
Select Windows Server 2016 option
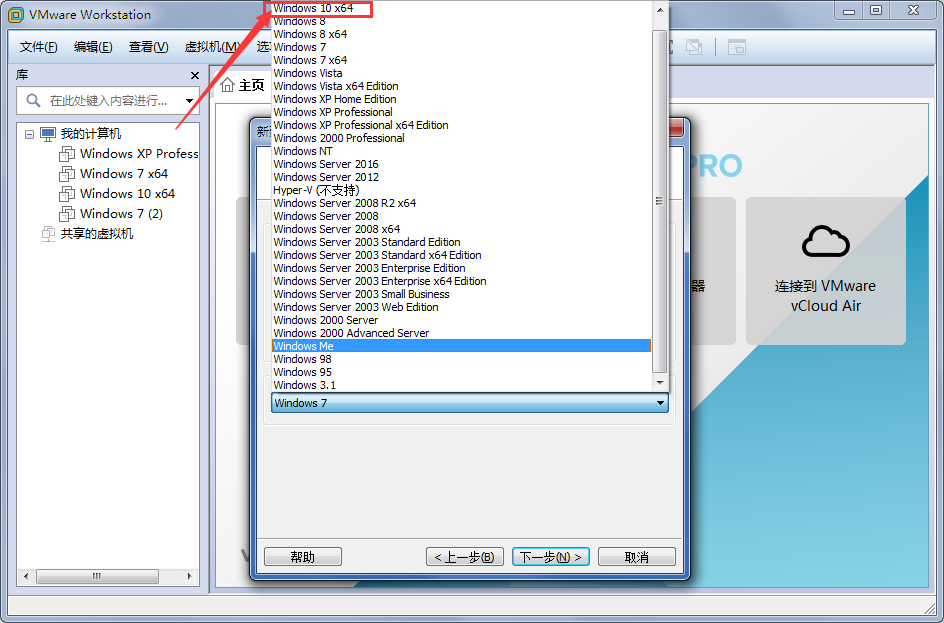pyautogui.click(x=461, y=164)
